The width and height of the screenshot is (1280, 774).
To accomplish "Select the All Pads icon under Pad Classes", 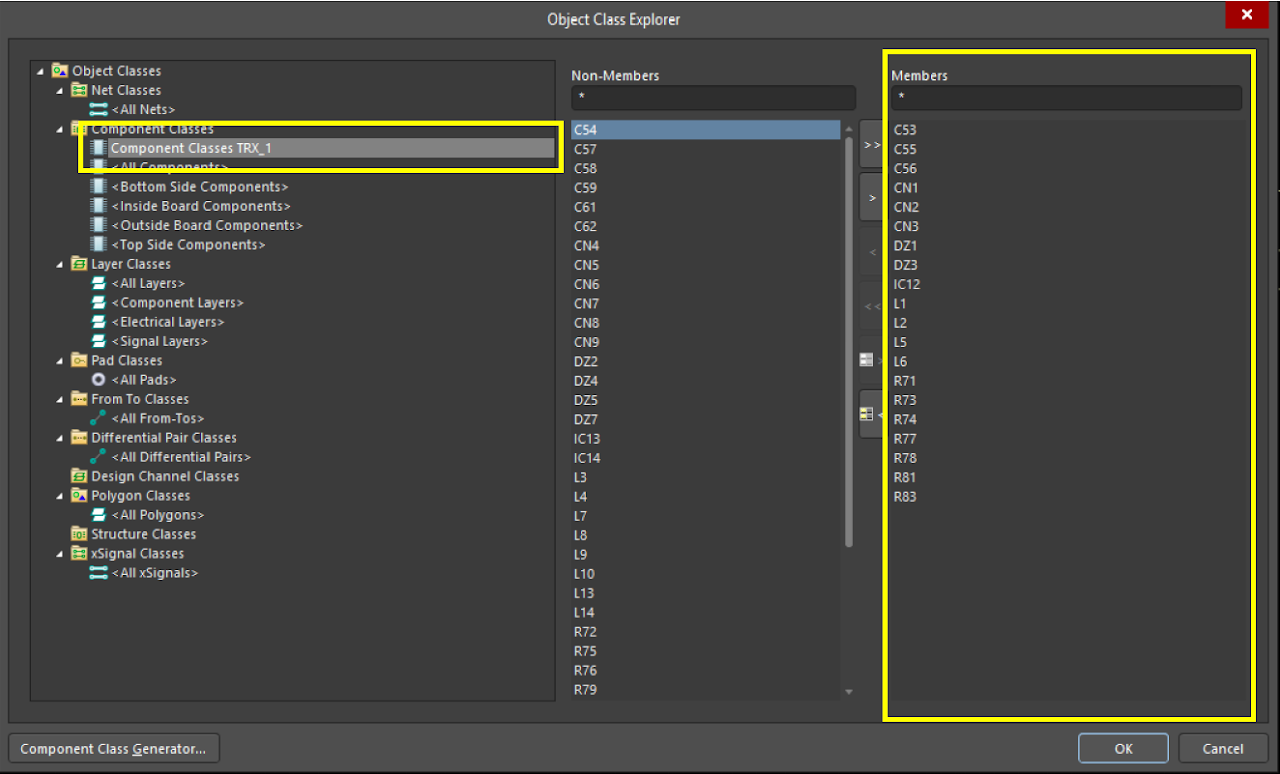I will [97, 379].
